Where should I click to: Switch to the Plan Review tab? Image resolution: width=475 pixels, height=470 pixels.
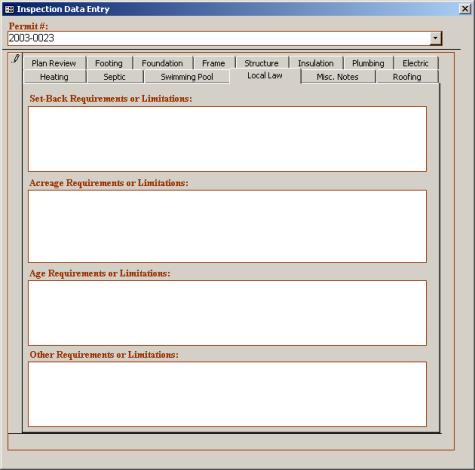pos(54,63)
